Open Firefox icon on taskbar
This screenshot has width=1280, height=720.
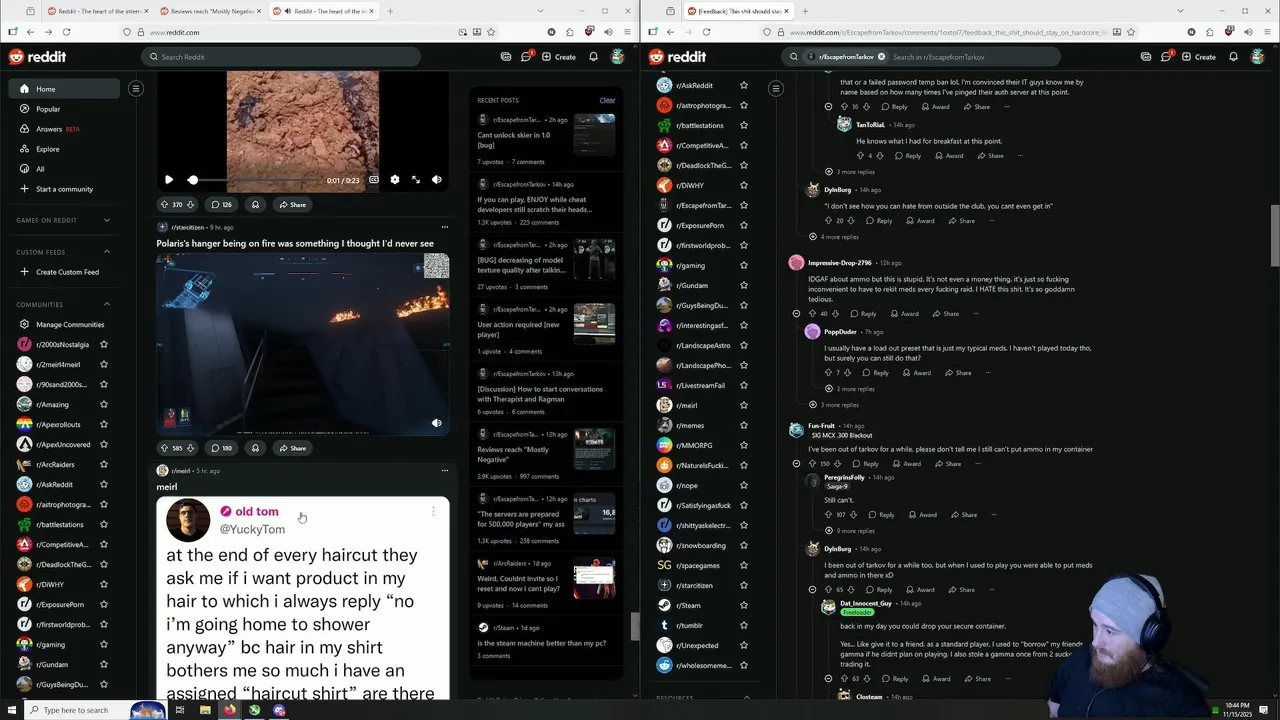pos(230,710)
